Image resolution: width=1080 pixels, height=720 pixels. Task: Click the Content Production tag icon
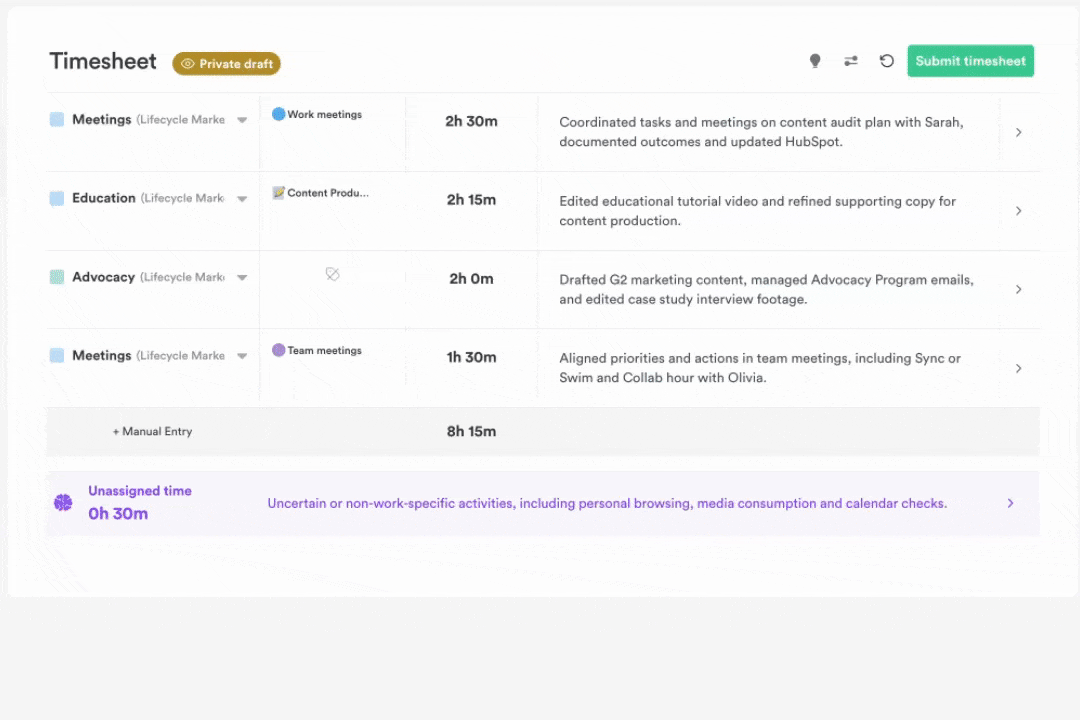click(279, 193)
